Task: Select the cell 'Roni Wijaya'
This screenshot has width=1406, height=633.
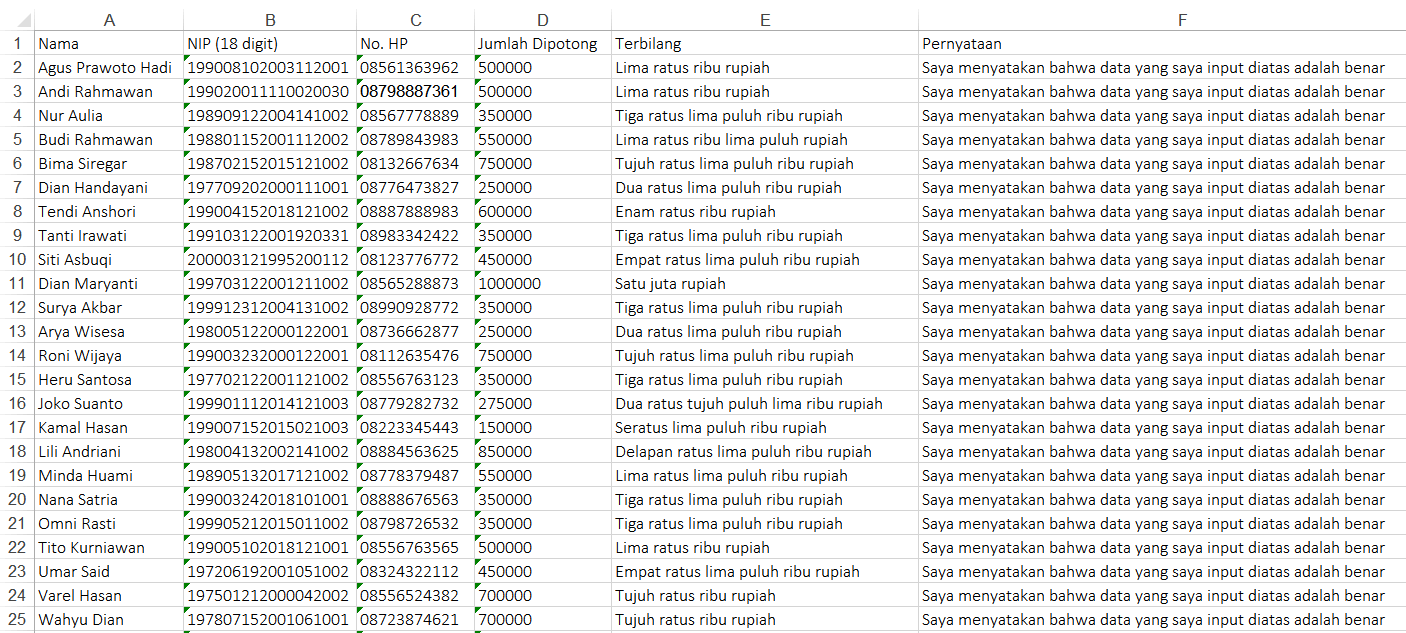Action: click(x=109, y=356)
